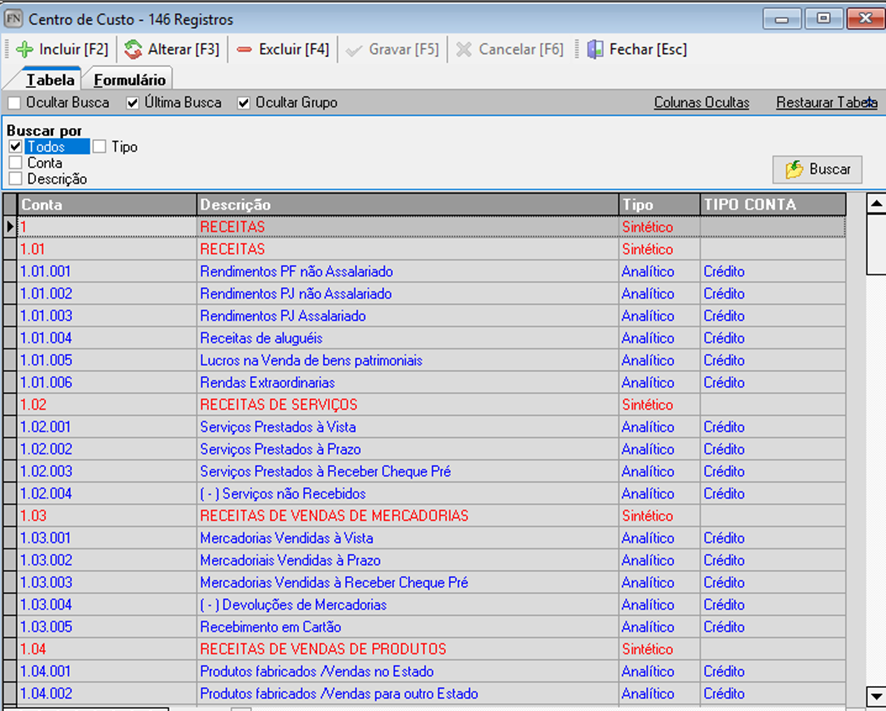This screenshot has width=886, height=711.
Task: Click the Restaurar Tabela link
Action: point(824,103)
